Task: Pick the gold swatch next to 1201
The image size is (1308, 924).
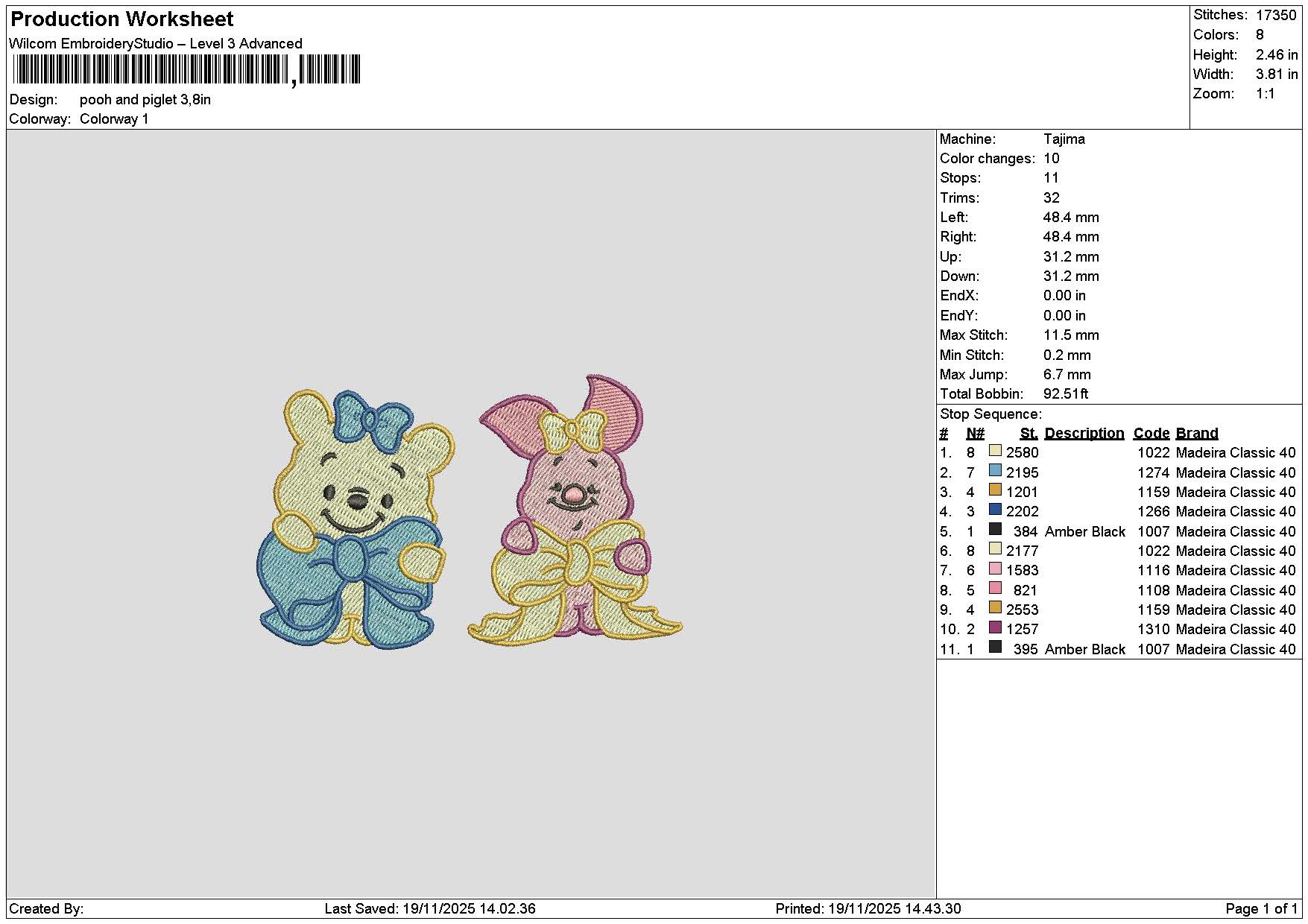Action: [995, 490]
